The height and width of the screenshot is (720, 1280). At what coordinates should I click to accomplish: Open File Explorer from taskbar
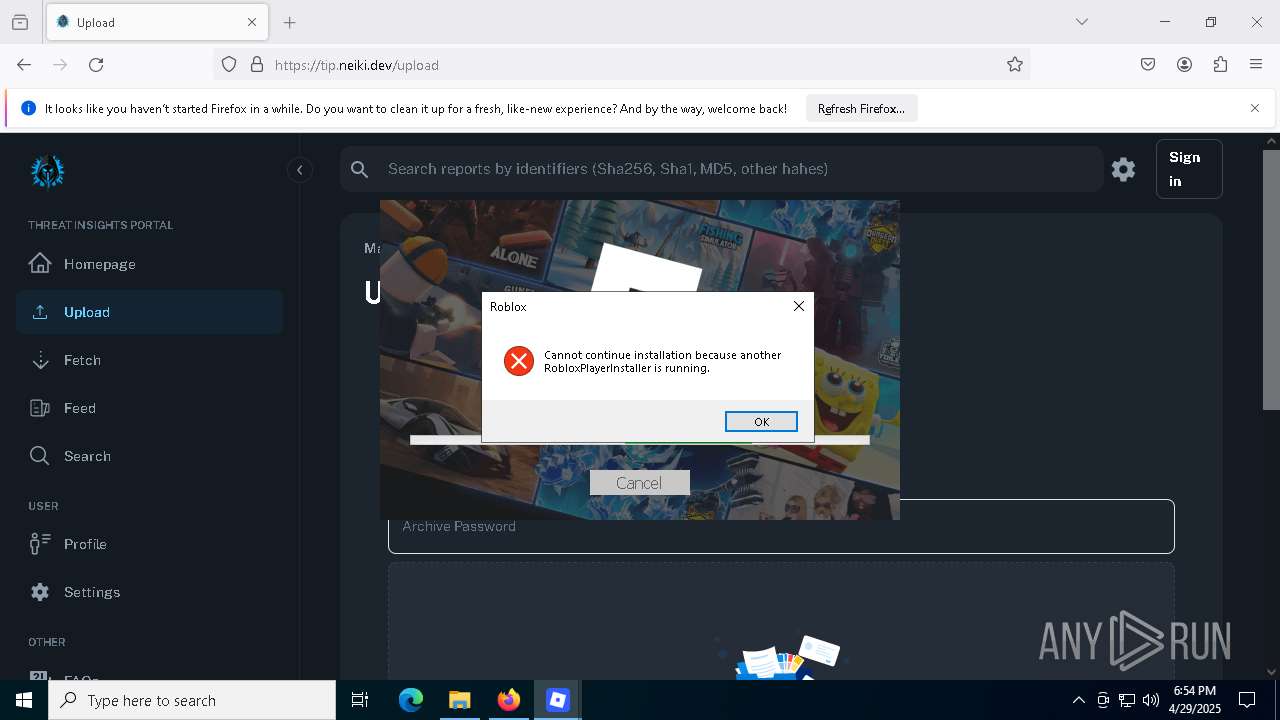point(459,700)
